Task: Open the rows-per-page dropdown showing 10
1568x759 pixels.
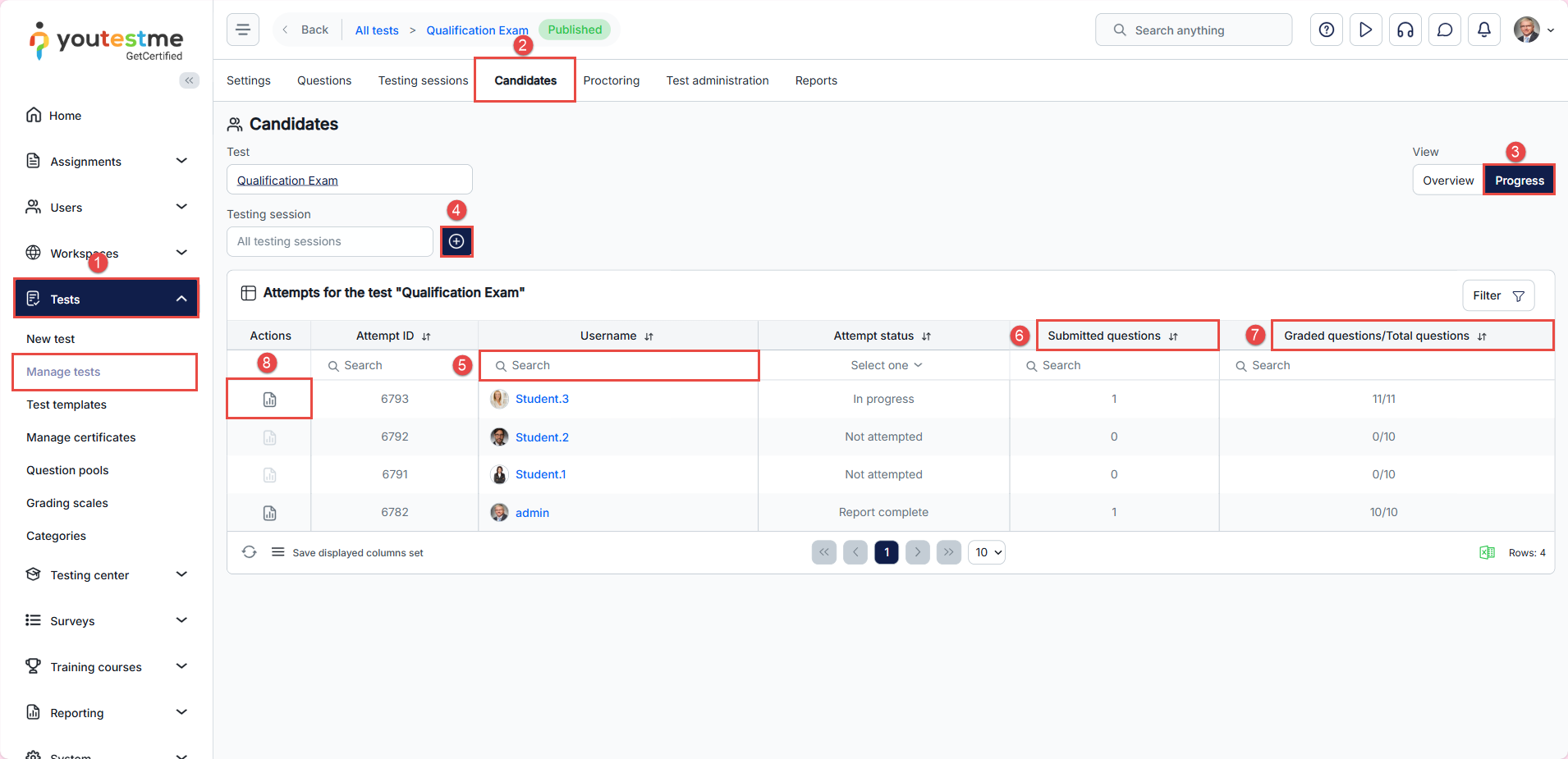Action: point(987,552)
